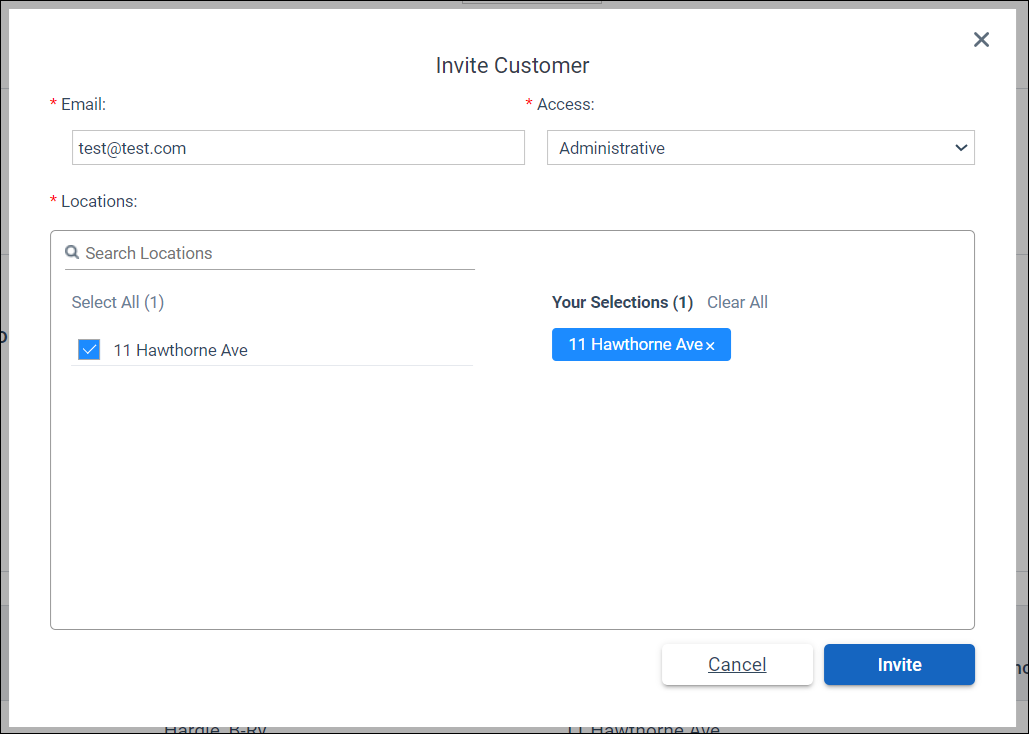Screen dimensions: 1029x734
Task: Click the X to dismiss Invite Customer dialog
Action: point(981,39)
